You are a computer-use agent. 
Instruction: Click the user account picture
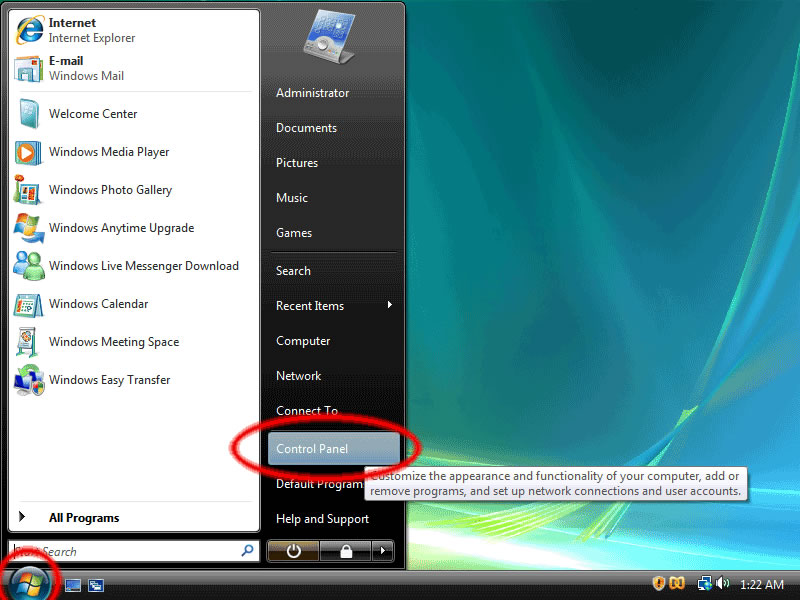click(330, 38)
